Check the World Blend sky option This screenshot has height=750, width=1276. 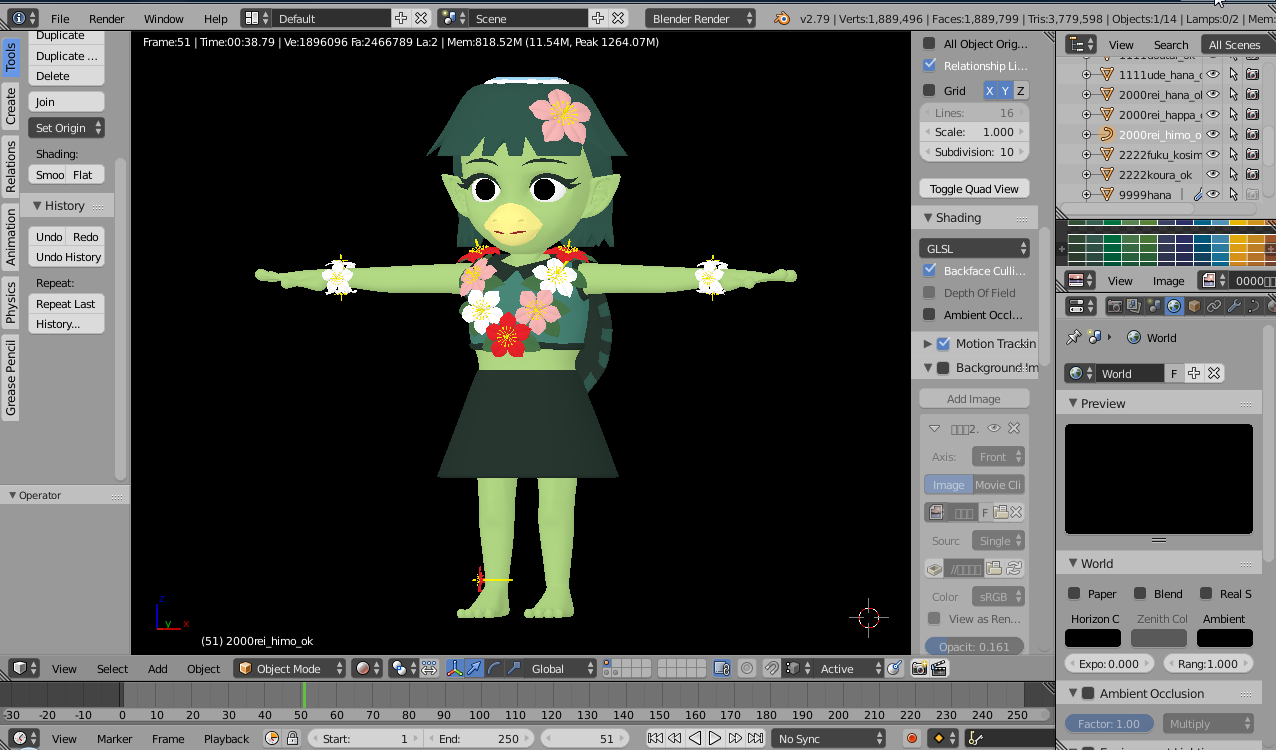pos(1140,593)
